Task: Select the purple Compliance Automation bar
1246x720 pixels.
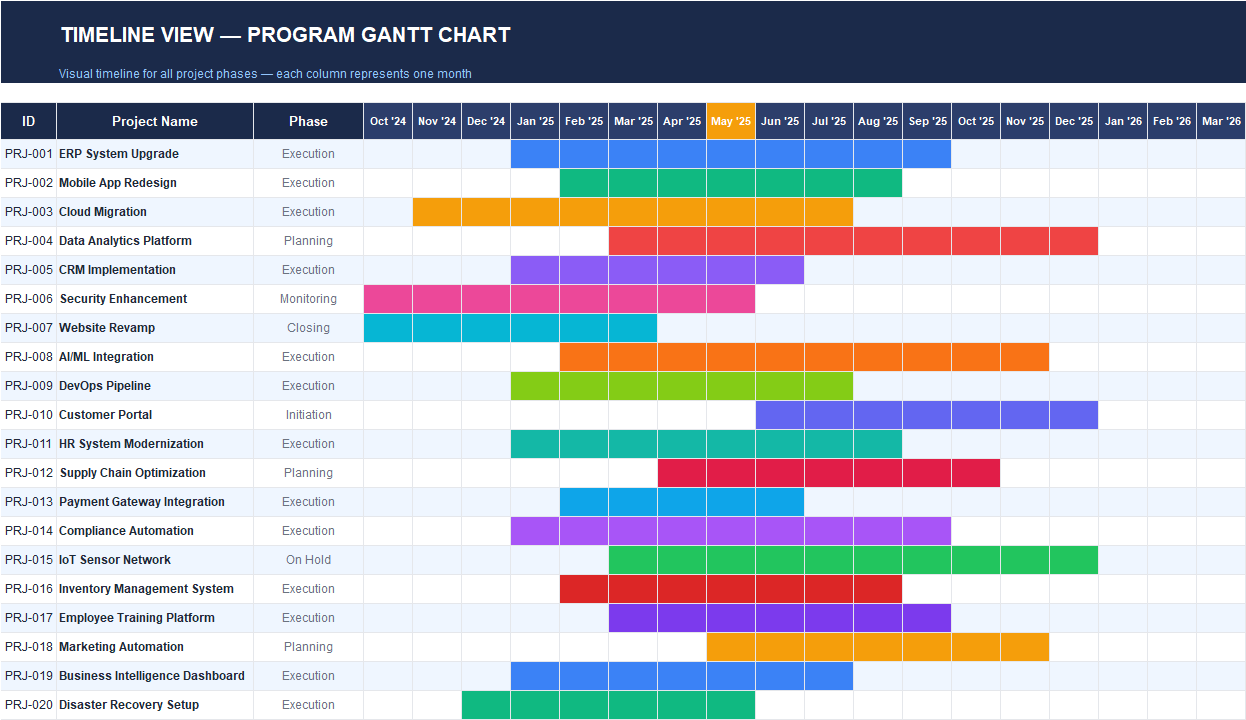Action: (x=731, y=531)
